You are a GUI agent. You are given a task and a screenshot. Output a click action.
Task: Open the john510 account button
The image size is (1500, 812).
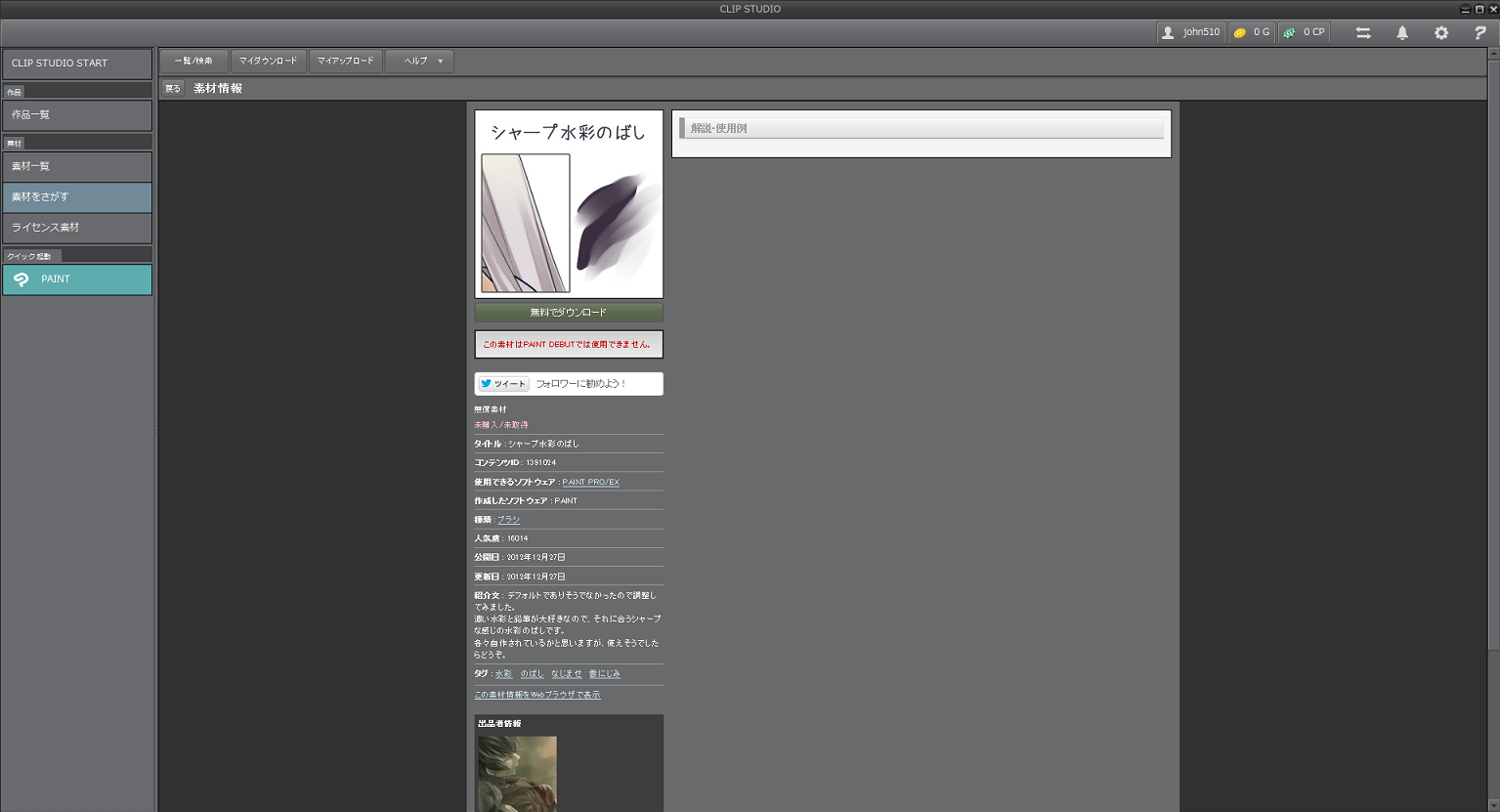click(x=1191, y=32)
